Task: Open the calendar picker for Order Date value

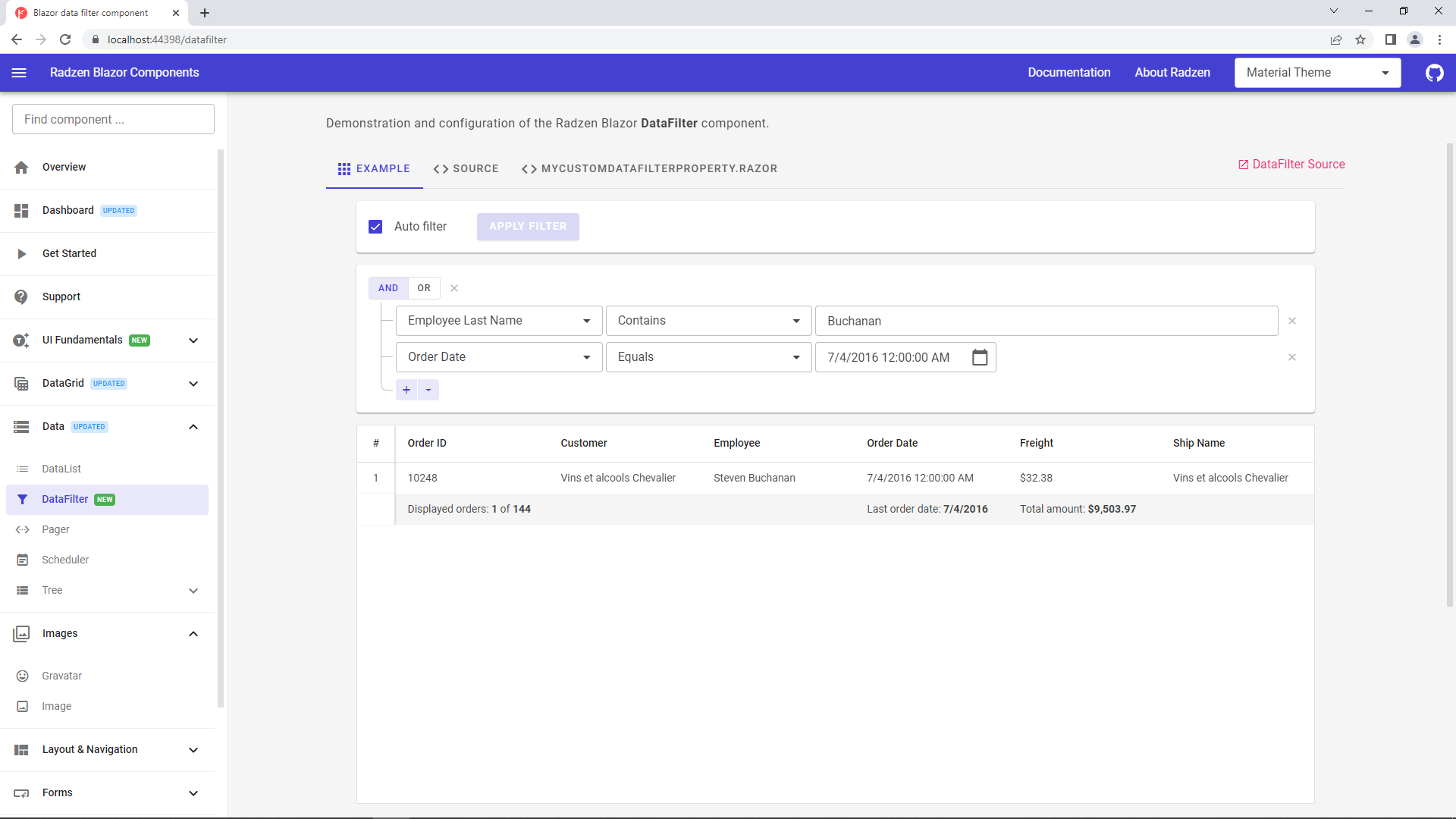Action: (x=980, y=356)
